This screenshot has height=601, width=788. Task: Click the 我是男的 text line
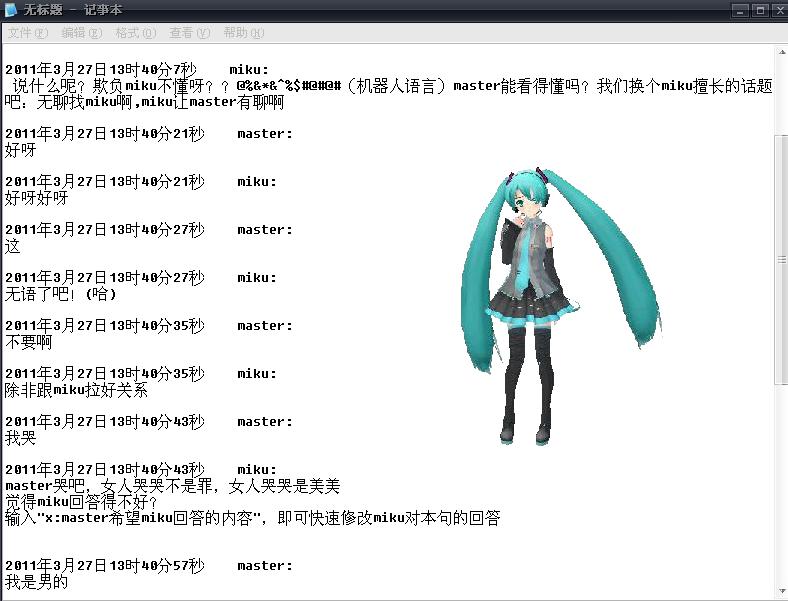[36, 582]
